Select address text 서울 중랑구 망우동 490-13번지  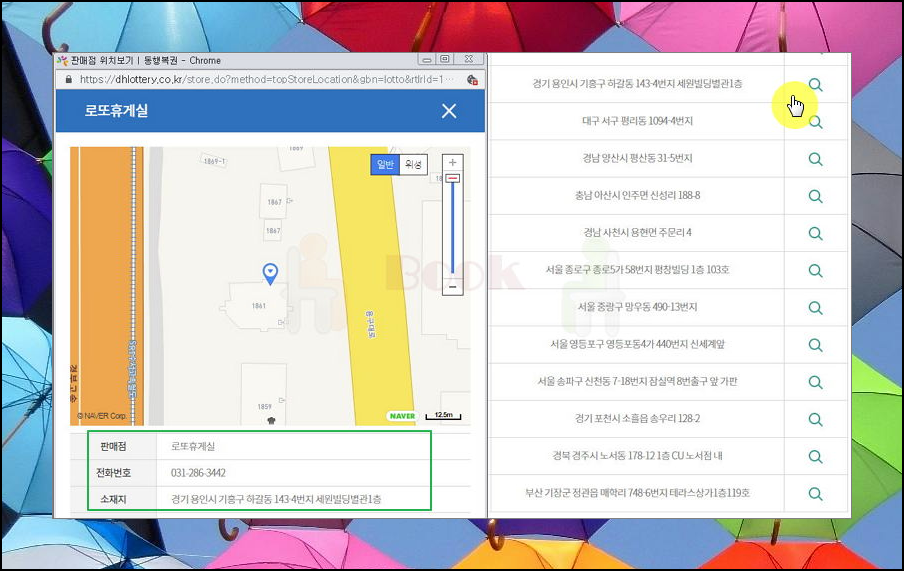(637, 307)
